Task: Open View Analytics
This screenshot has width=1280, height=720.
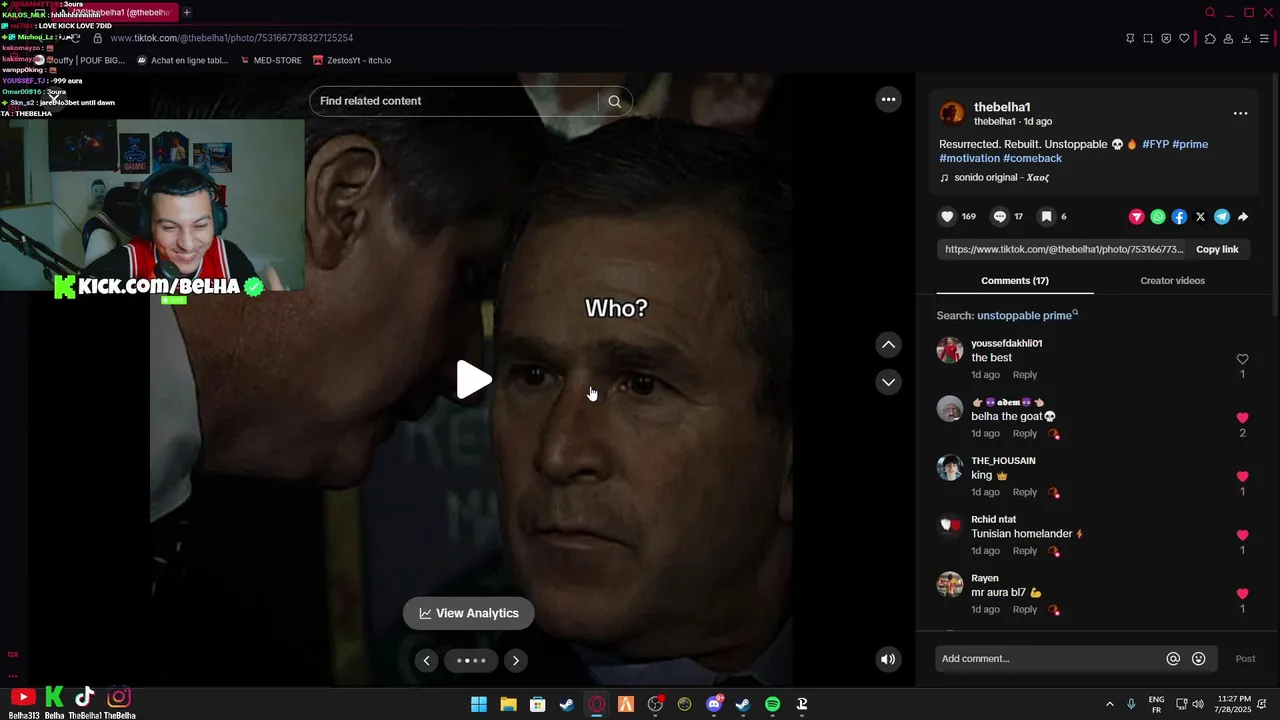Action: (x=469, y=613)
